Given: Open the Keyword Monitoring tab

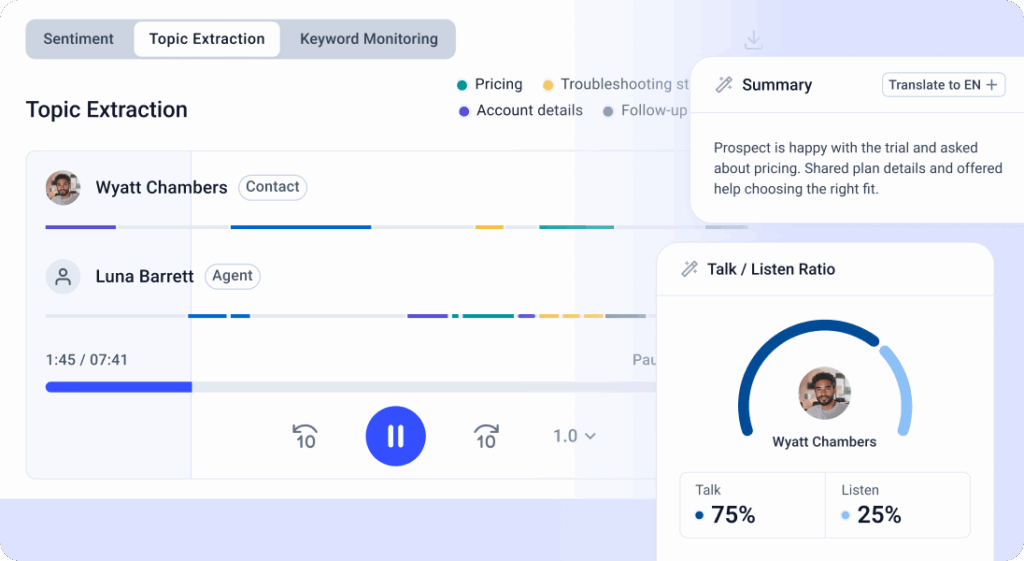Looking at the screenshot, I should pyautogui.click(x=369, y=39).
